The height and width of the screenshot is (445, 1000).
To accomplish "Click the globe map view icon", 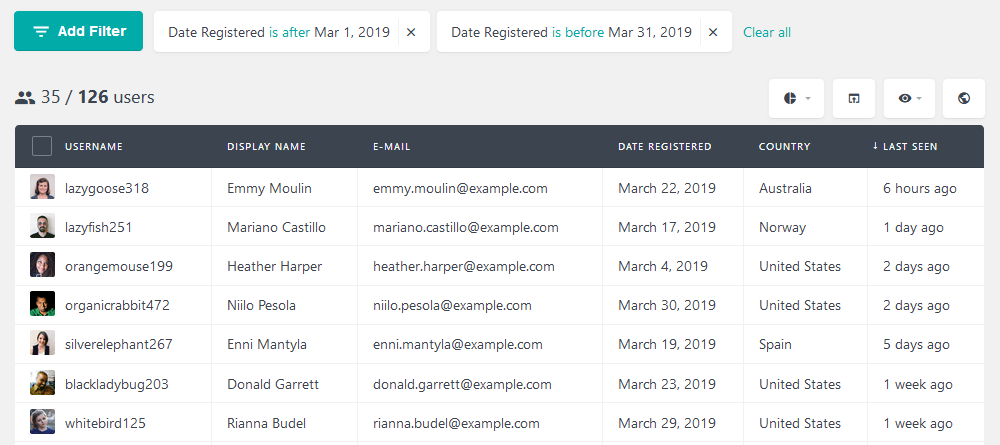I will (964, 98).
